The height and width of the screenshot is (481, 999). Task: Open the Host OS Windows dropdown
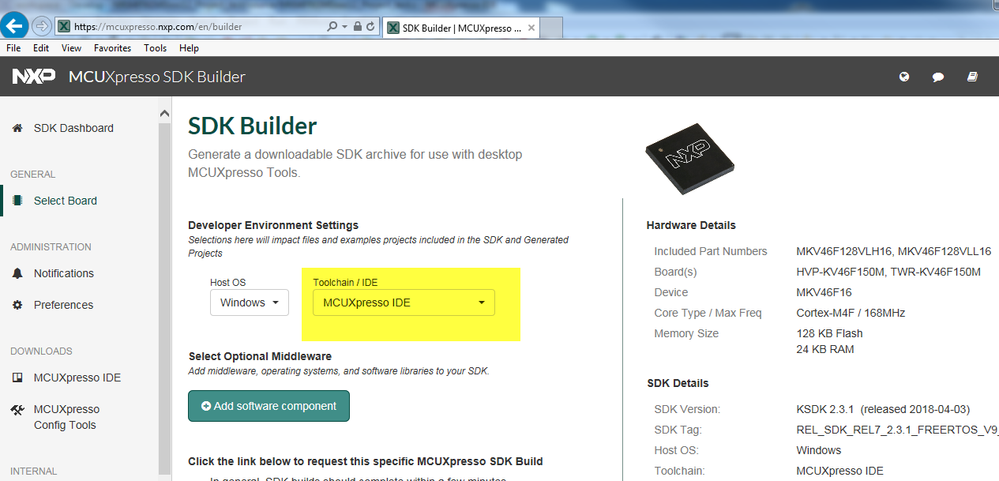point(249,303)
